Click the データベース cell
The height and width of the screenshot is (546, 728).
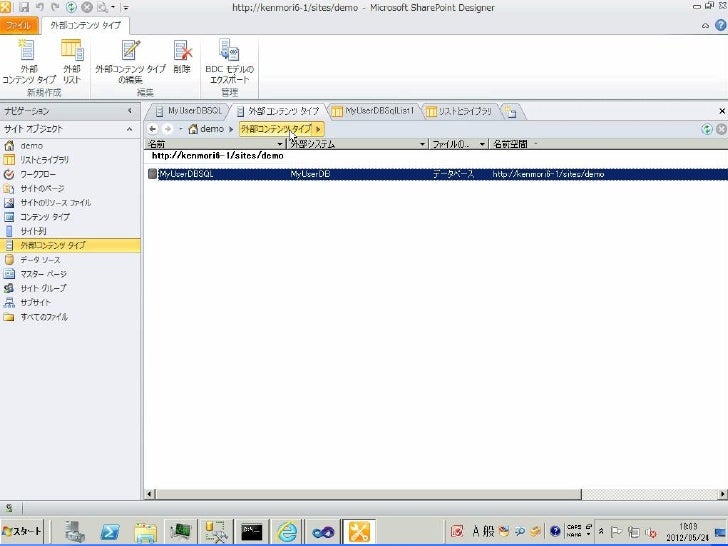click(x=453, y=174)
